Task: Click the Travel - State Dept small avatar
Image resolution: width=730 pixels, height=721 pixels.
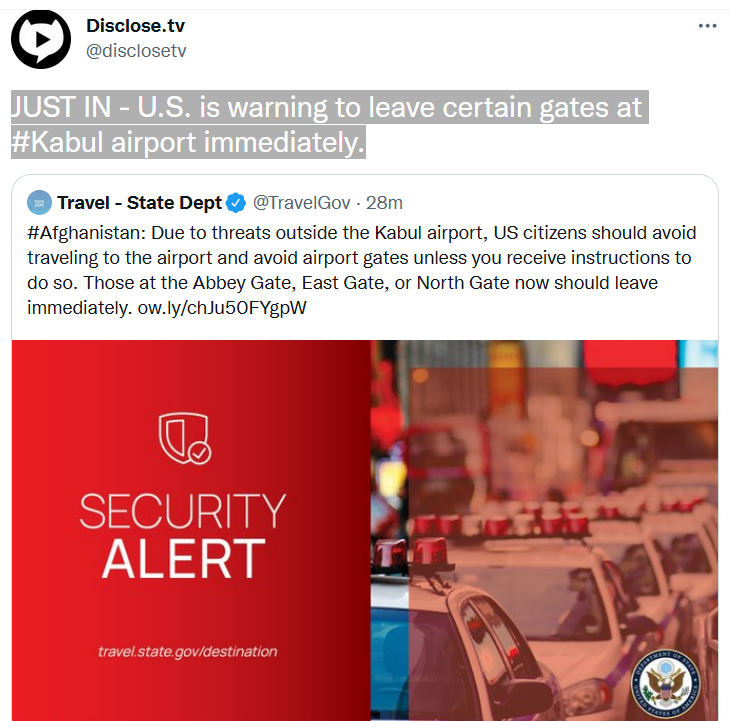Action: [x=40, y=202]
